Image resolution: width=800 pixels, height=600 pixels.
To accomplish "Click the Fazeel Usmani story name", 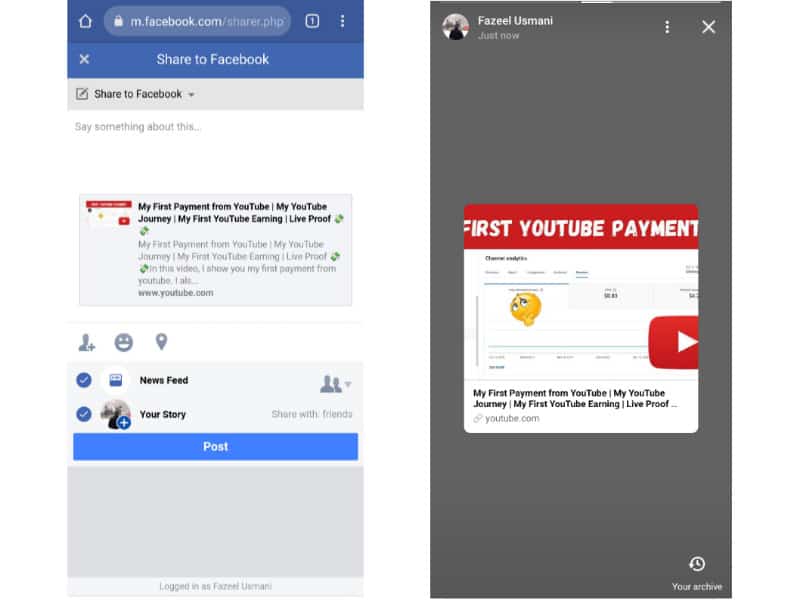I will [515, 21].
